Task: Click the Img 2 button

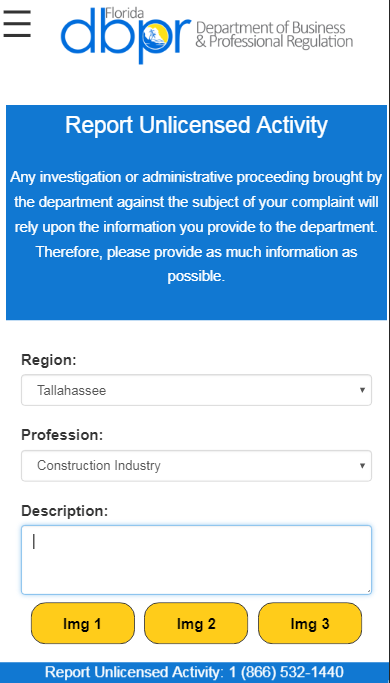Action: (196, 623)
